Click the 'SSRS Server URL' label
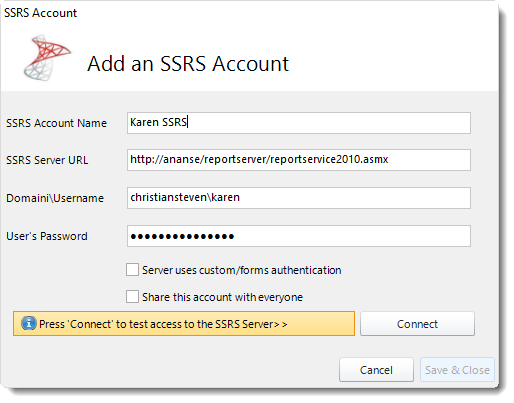 coord(47,160)
